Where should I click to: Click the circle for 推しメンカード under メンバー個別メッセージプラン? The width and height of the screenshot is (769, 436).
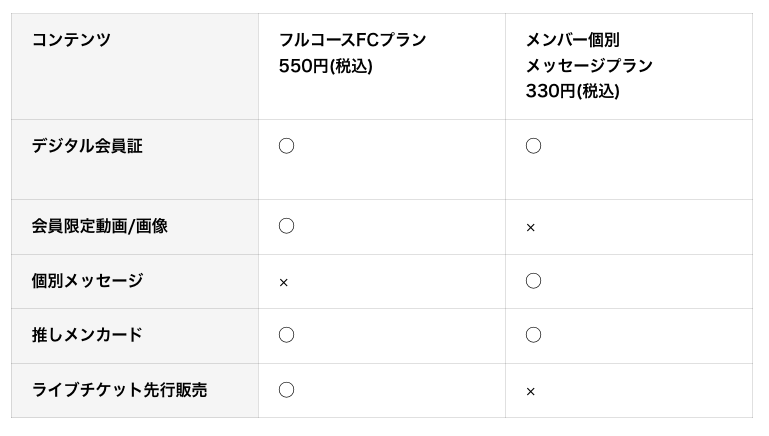(x=533, y=335)
